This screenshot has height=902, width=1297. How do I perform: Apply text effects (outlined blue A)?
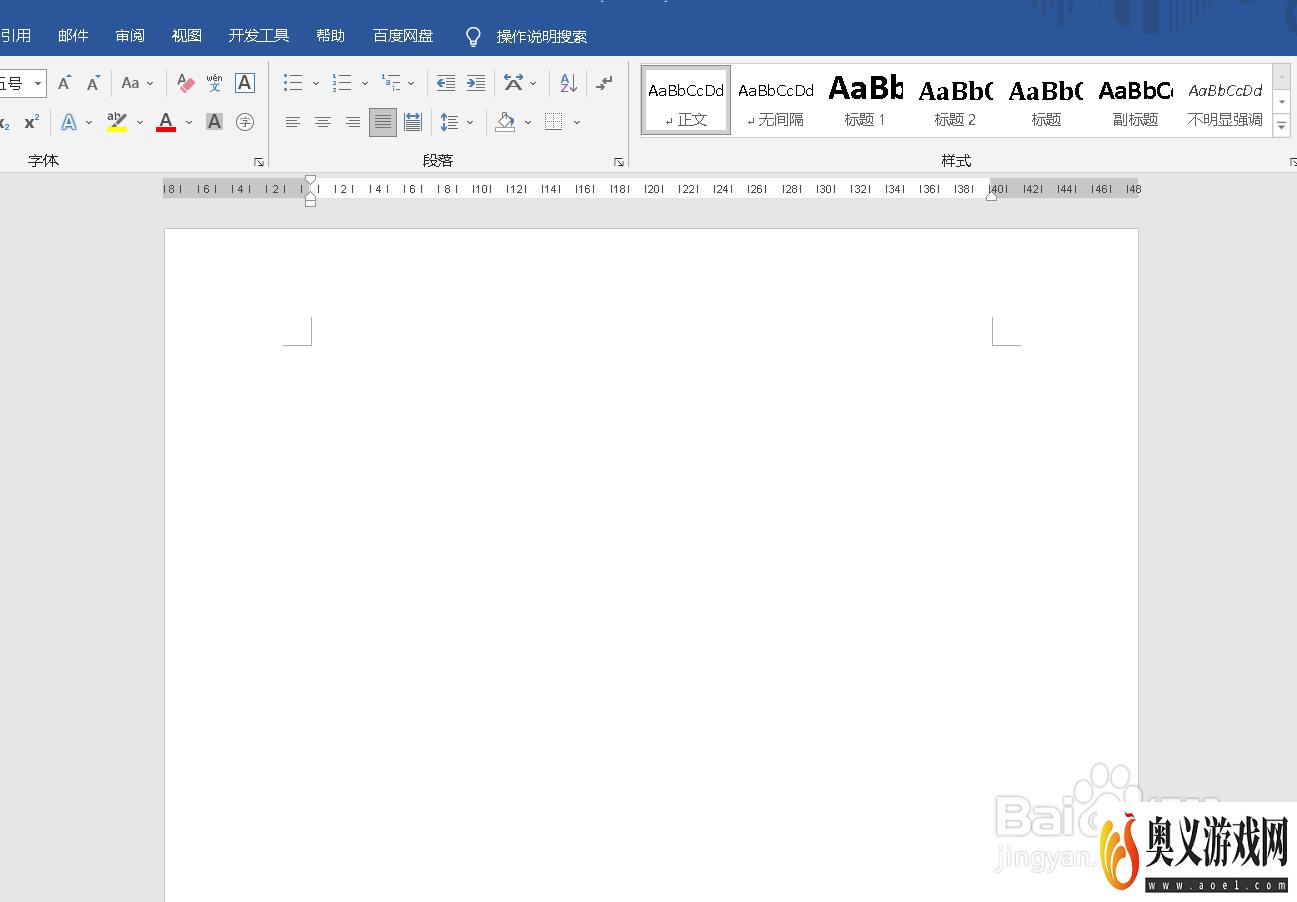pyautogui.click(x=69, y=122)
